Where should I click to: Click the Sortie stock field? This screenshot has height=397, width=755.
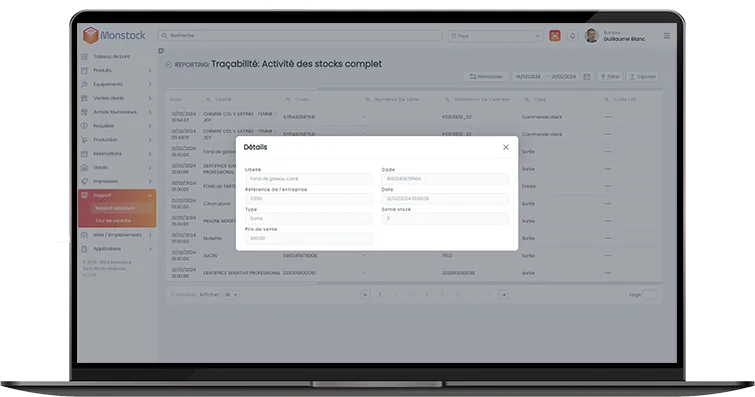pos(445,219)
